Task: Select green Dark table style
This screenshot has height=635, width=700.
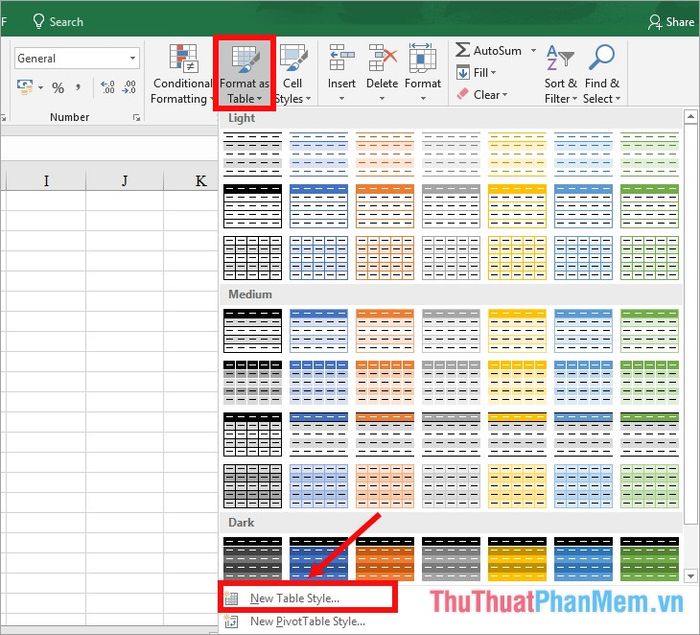Action: [x=650, y=559]
